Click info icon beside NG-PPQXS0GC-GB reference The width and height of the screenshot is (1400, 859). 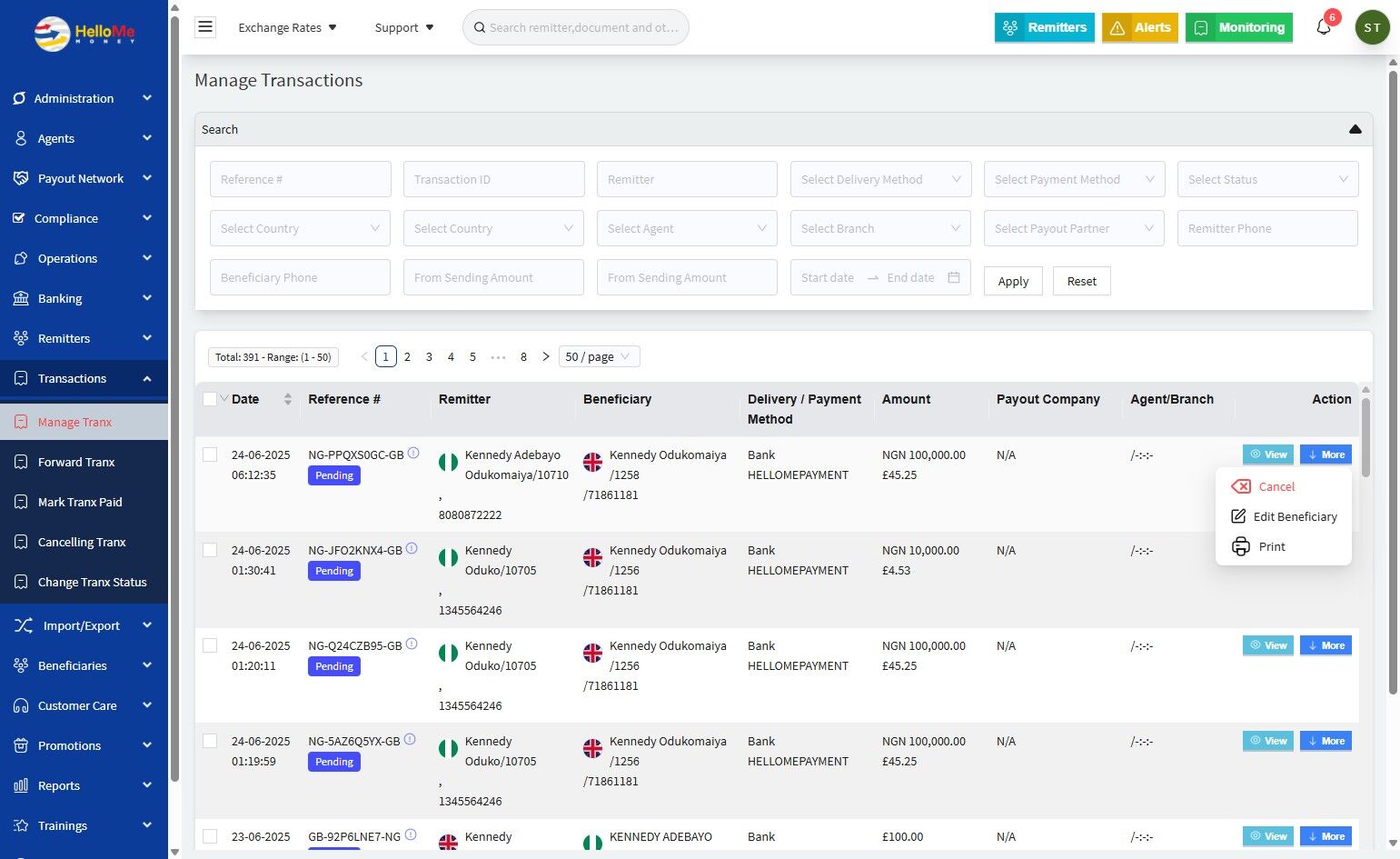point(413,453)
